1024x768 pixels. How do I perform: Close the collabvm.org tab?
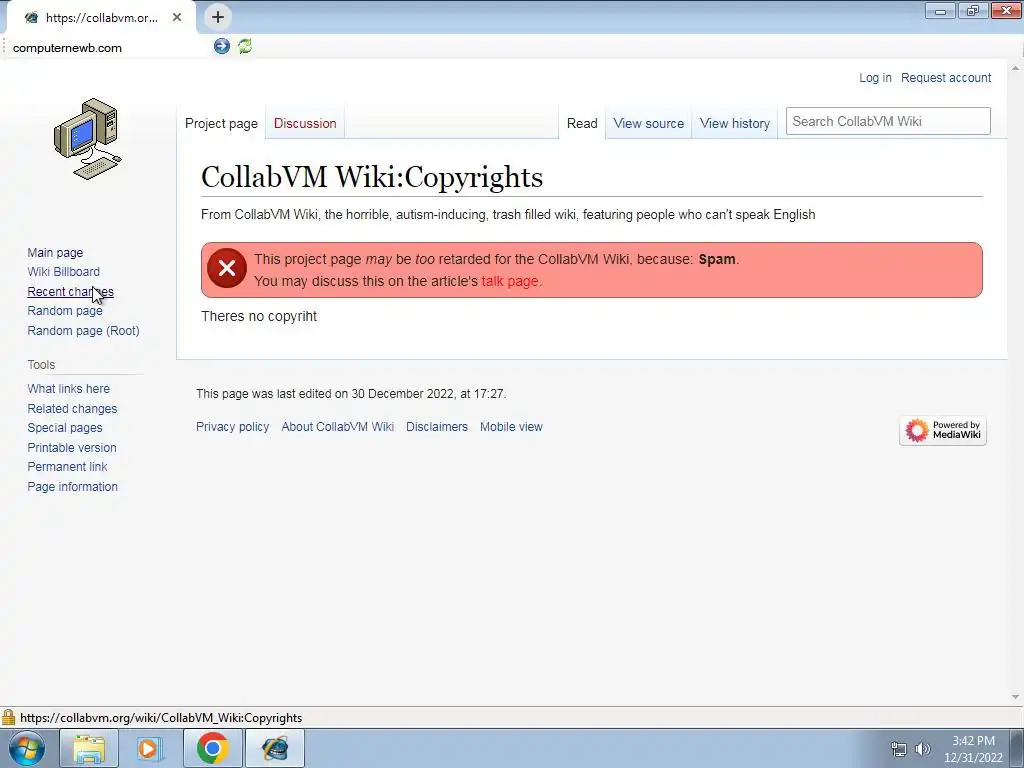click(x=177, y=18)
